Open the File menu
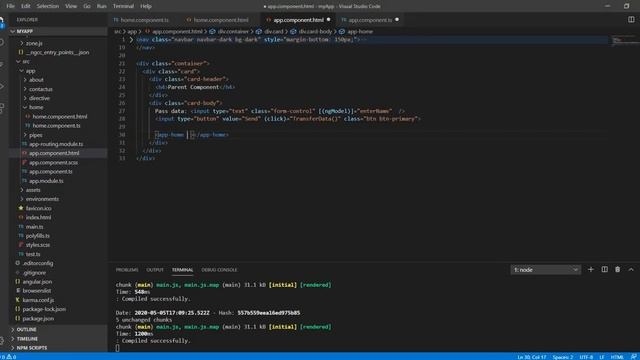This screenshot has width=640, height=360. click(x=11, y=6)
